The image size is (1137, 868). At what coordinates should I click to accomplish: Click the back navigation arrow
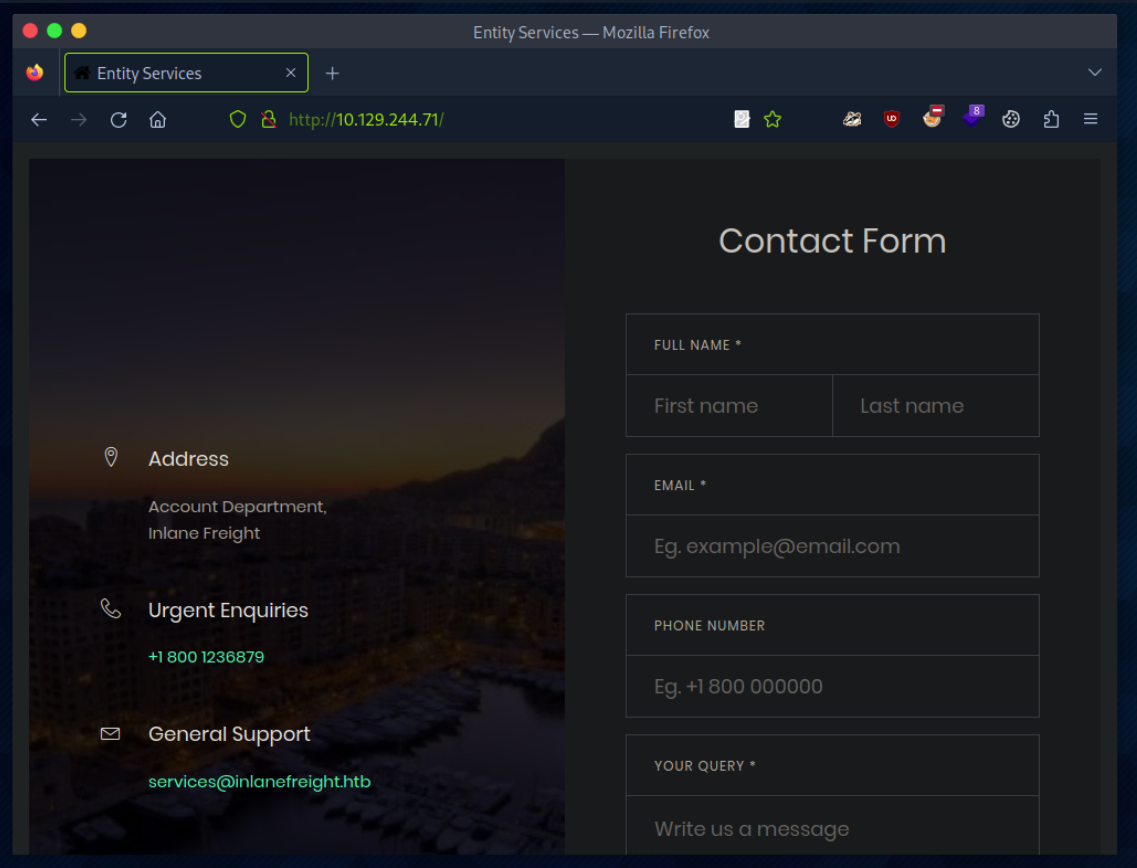click(39, 120)
